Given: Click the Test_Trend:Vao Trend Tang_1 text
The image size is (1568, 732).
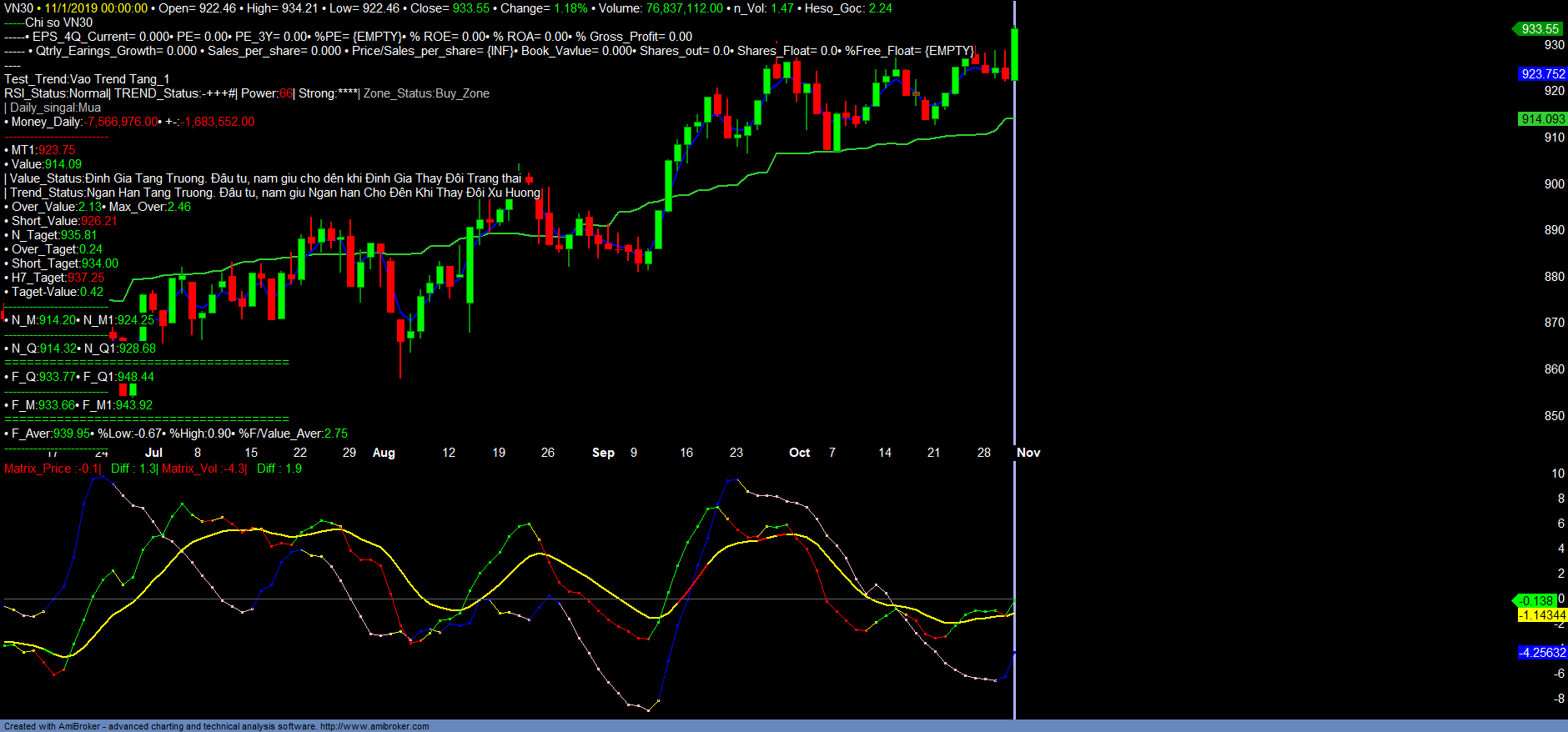Looking at the screenshot, I should (x=87, y=79).
